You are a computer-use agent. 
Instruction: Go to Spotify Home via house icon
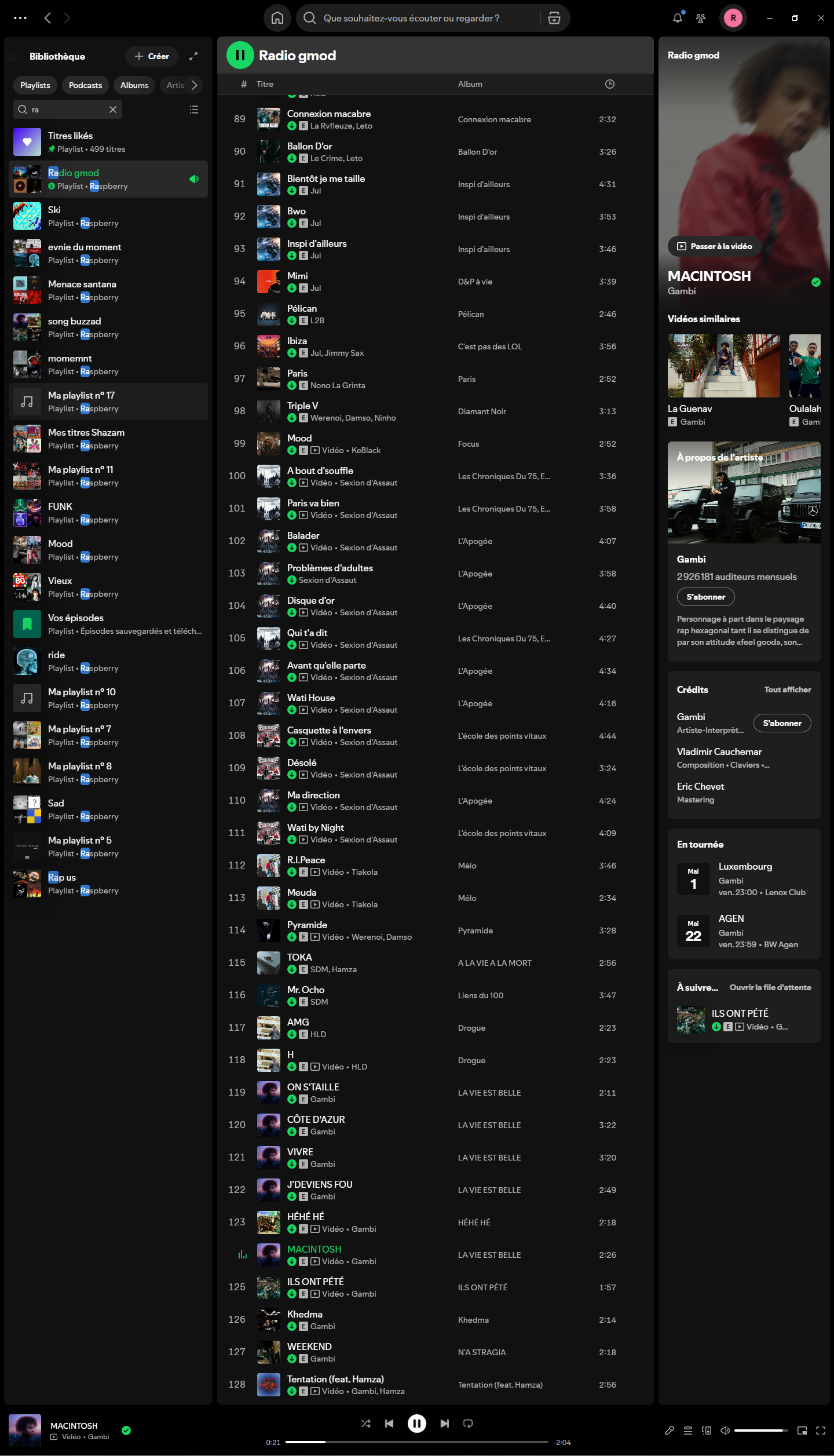(277, 18)
